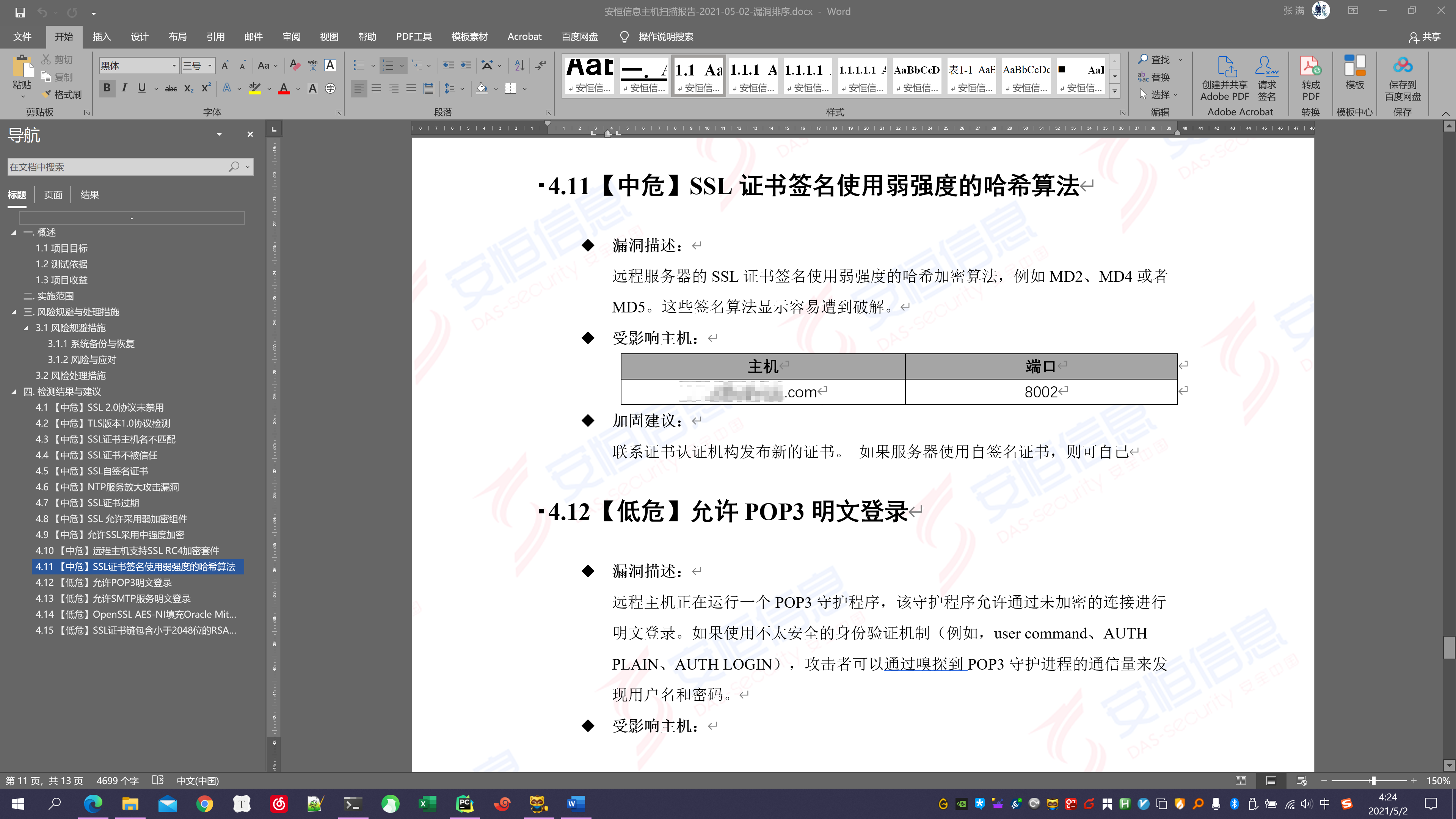This screenshot has height=819, width=1456.
Task: Collapse the 四. 检测结果与建议 heading
Action: (14, 392)
